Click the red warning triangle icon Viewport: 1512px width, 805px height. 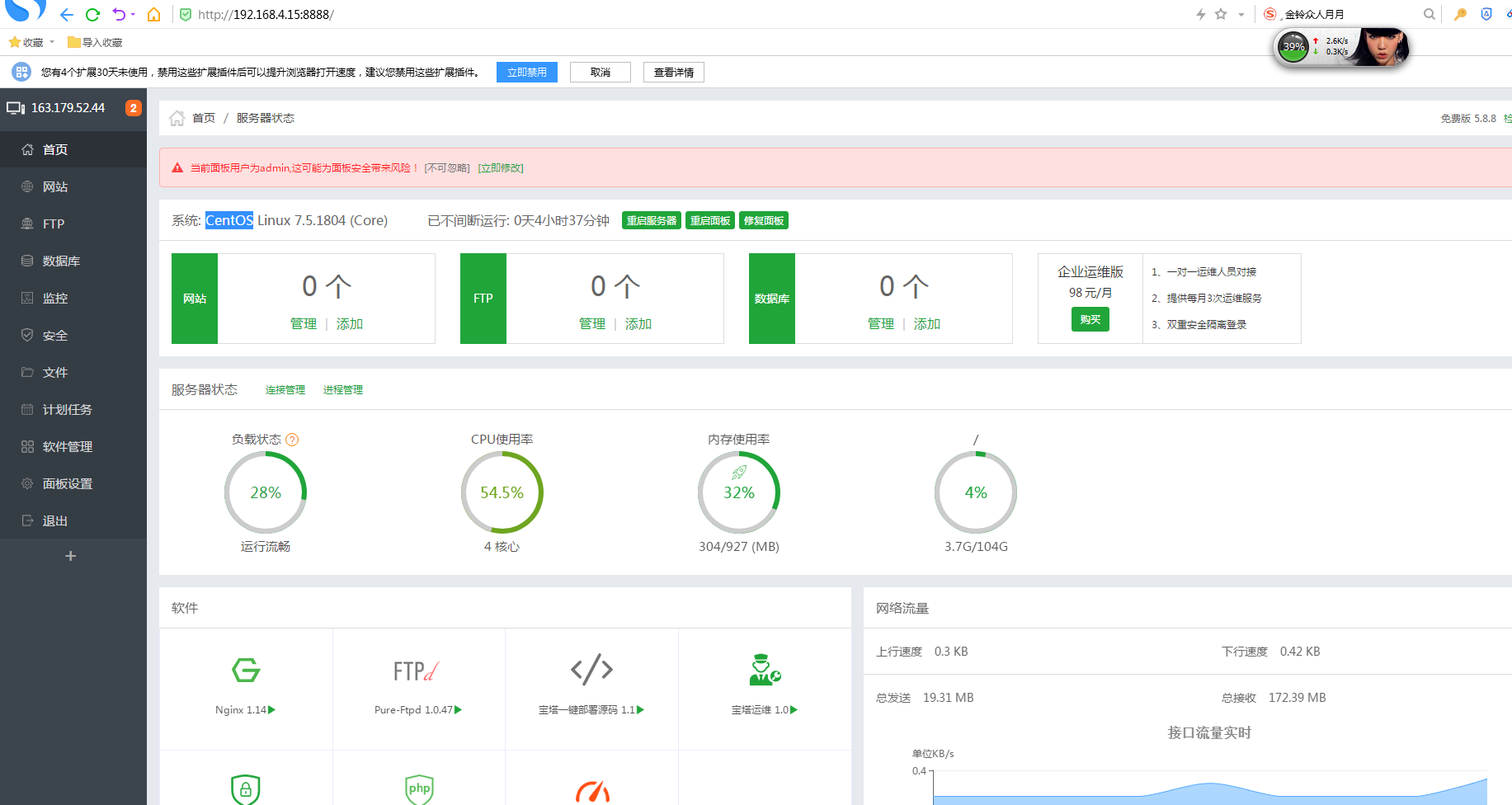pos(177,167)
